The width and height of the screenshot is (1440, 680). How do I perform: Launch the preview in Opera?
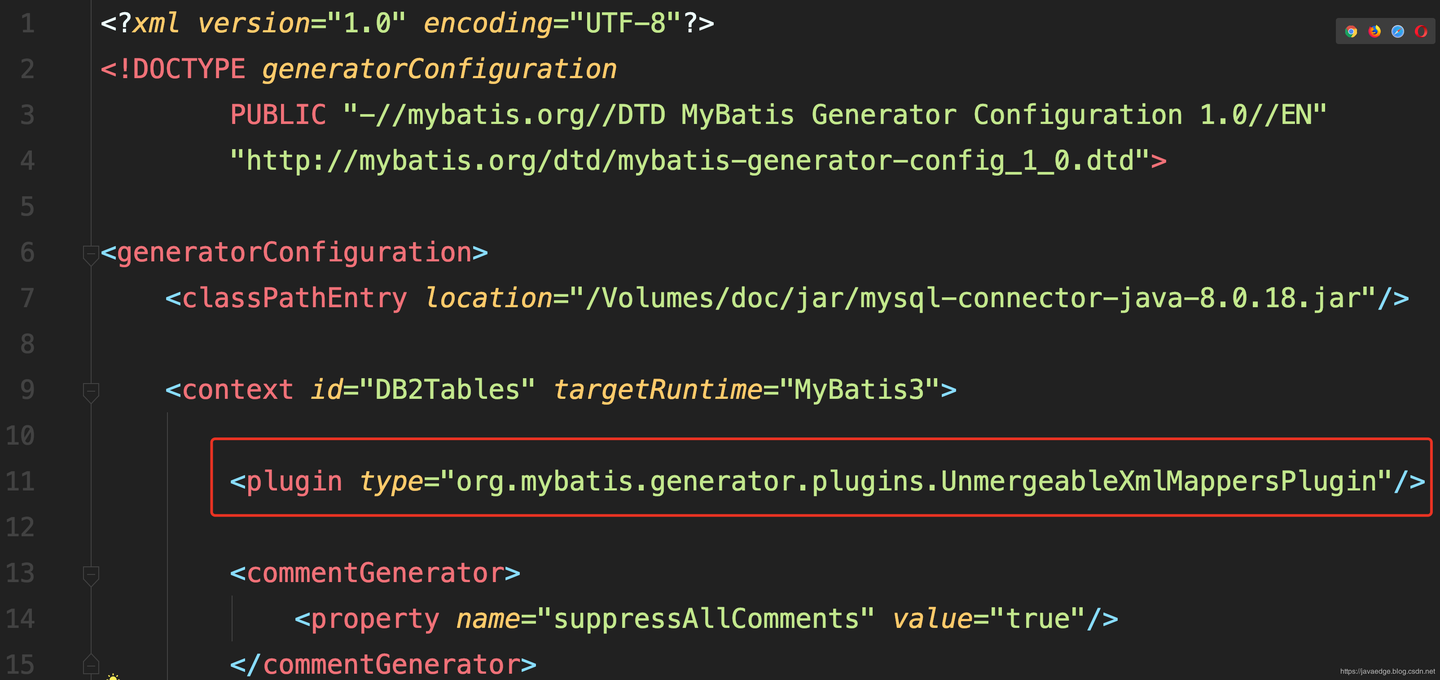(1420, 31)
